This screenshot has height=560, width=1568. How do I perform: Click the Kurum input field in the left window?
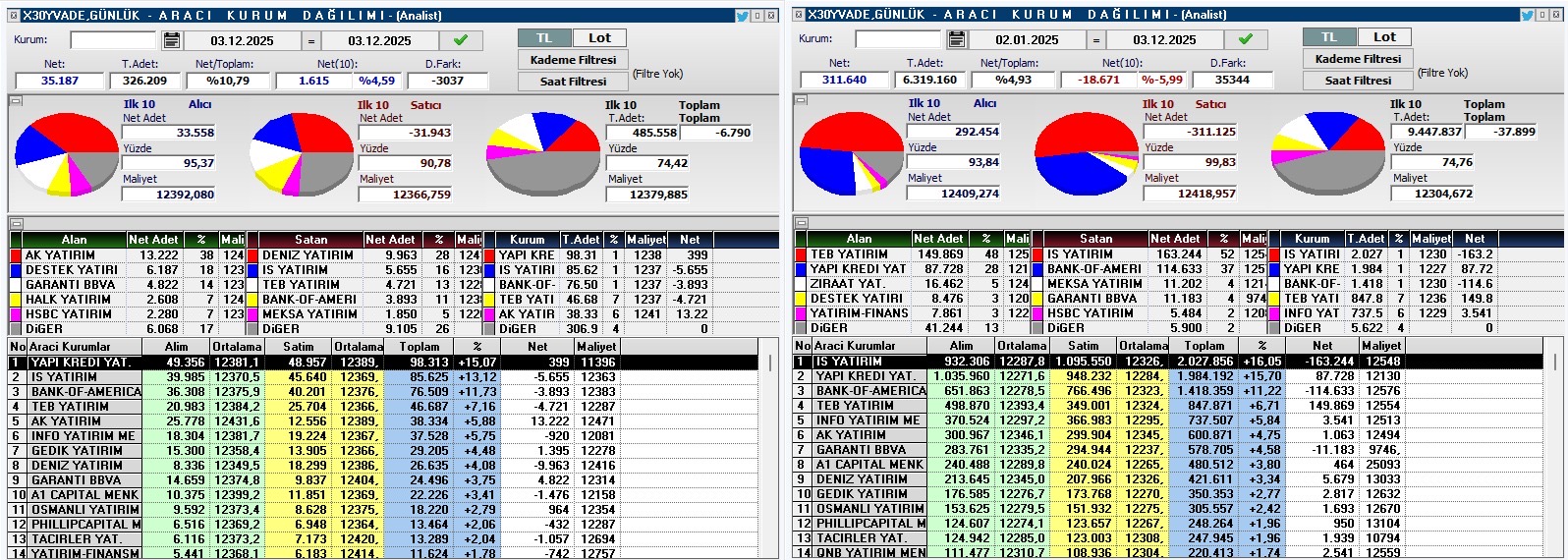click(112, 40)
